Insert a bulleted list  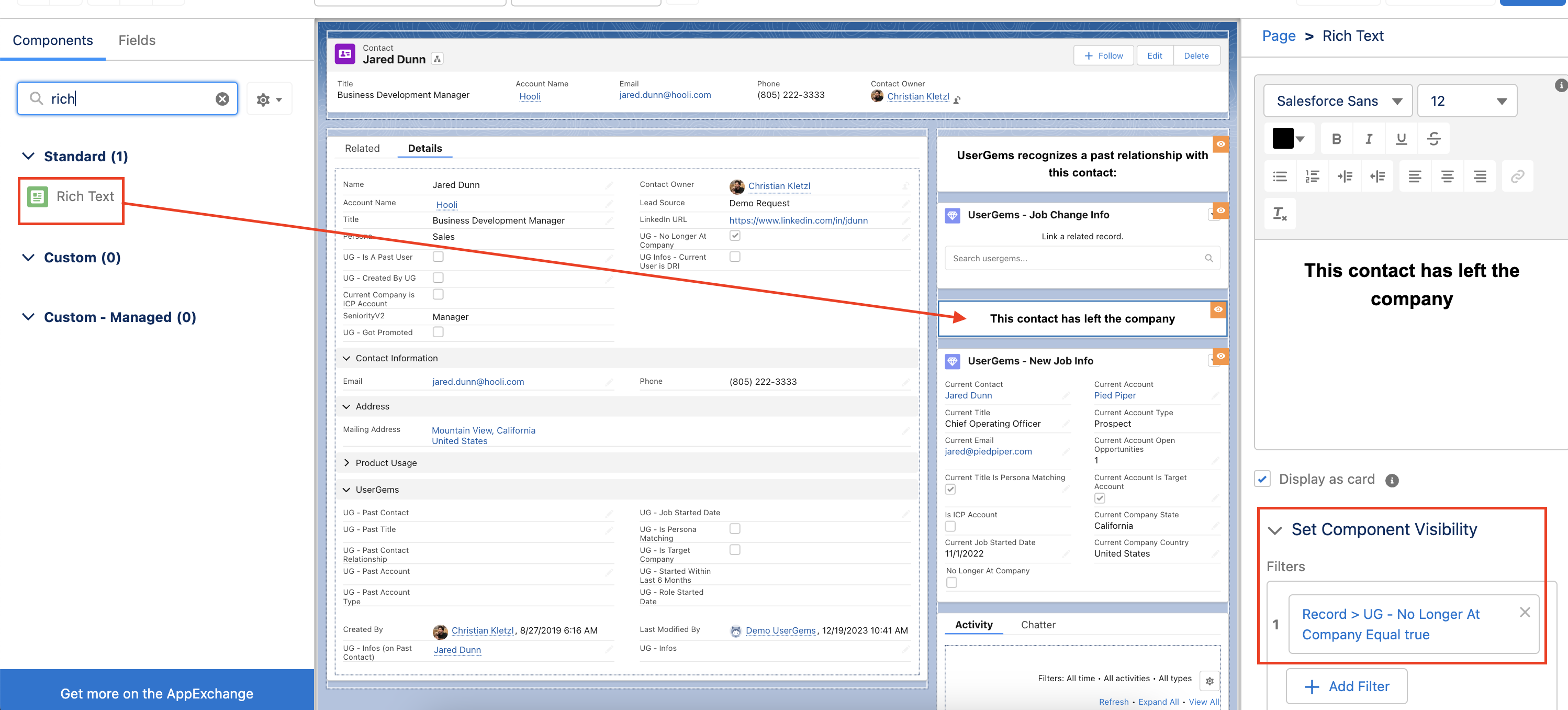tap(1280, 176)
